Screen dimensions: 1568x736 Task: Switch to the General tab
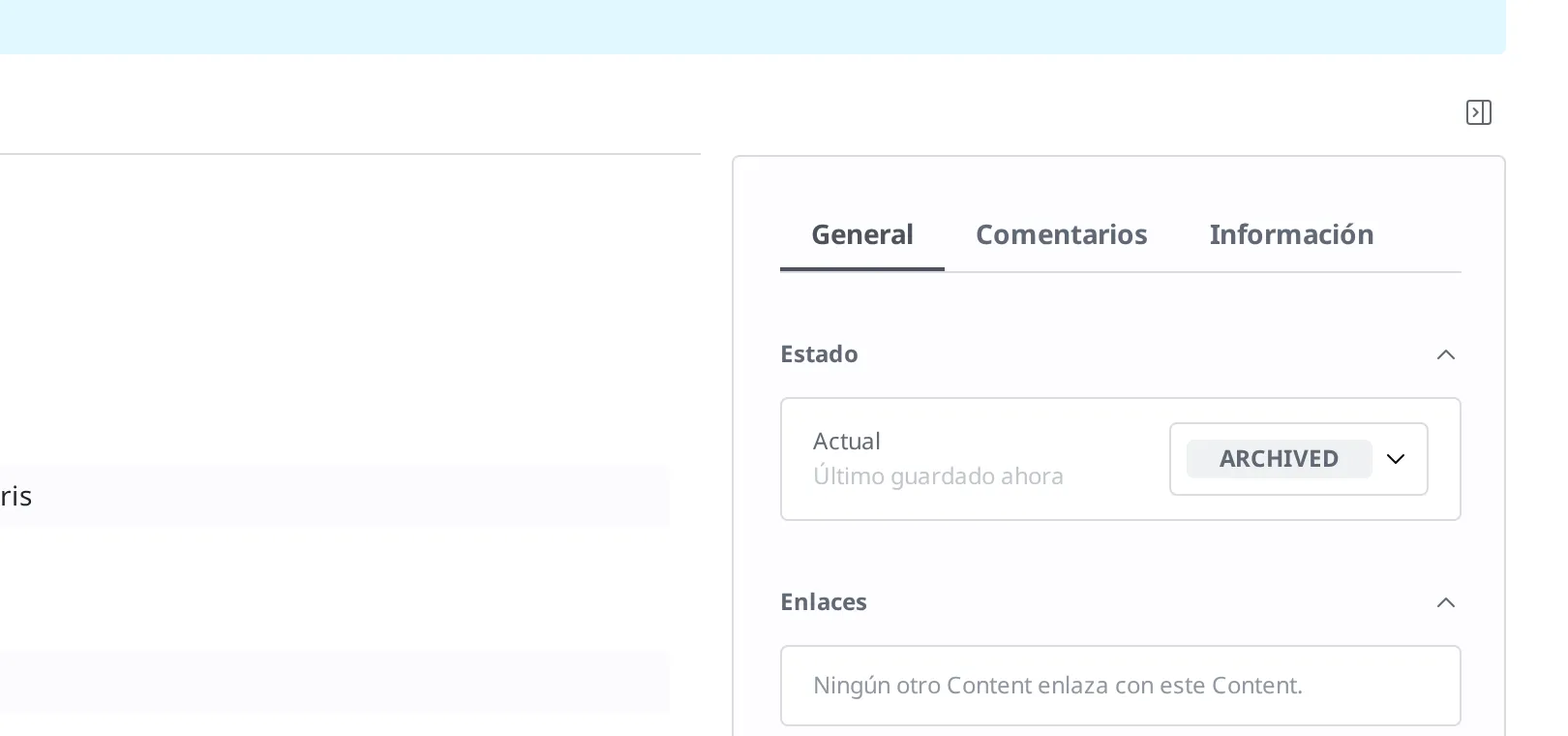pyautogui.click(x=862, y=234)
